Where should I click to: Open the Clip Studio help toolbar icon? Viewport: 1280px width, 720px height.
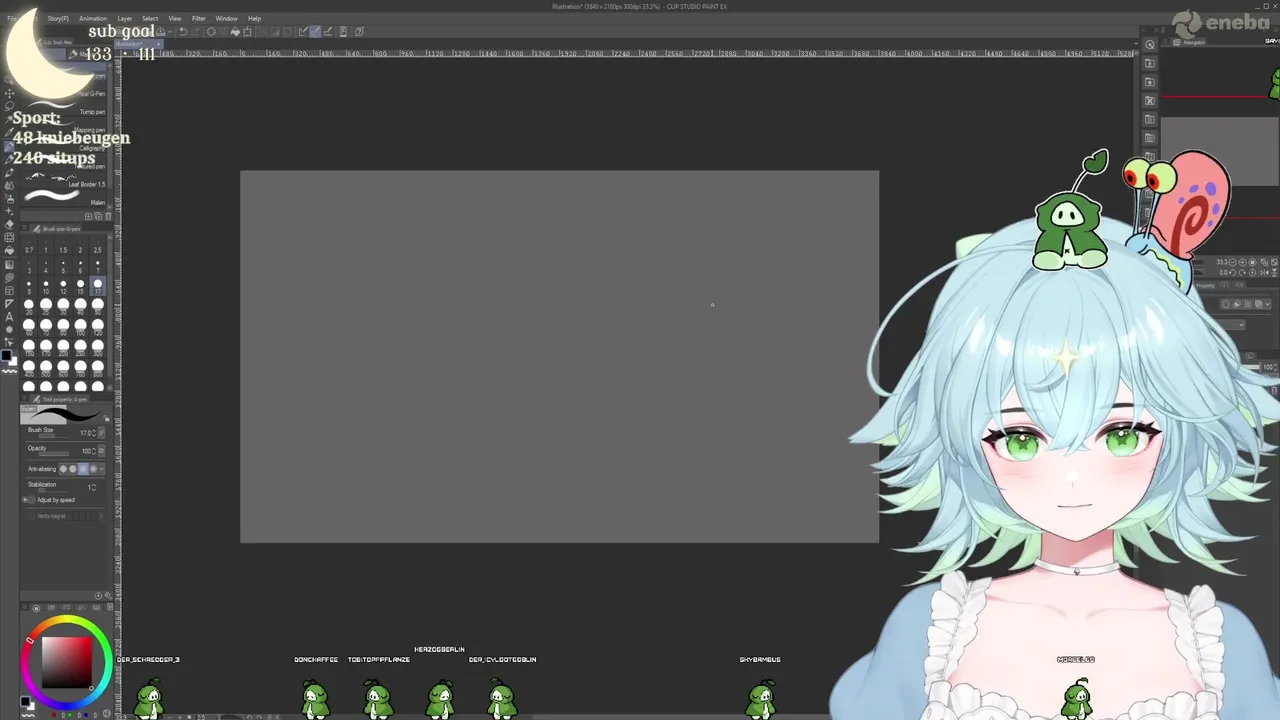tap(360, 31)
